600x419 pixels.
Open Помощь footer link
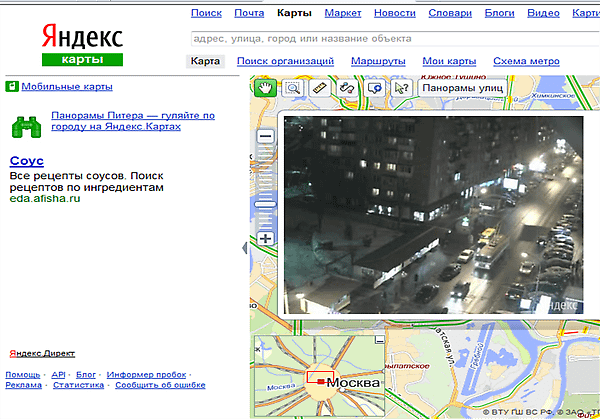(23, 375)
